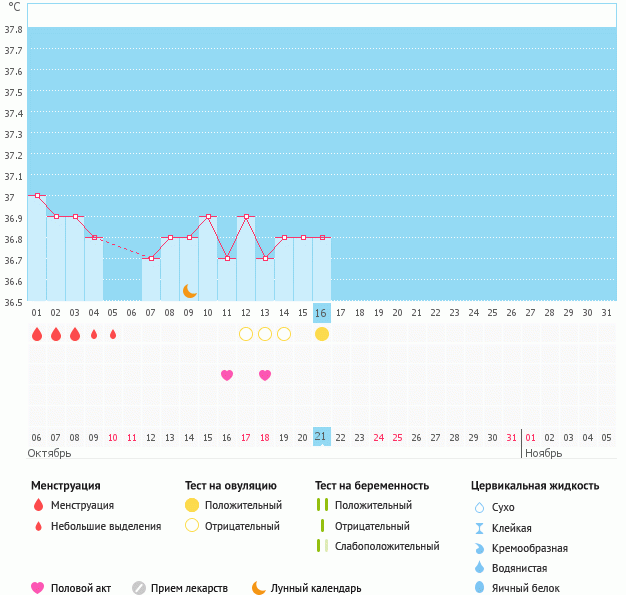The image size is (626, 595).
Task: Click the Ноябрь month label
Action: click(x=543, y=453)
